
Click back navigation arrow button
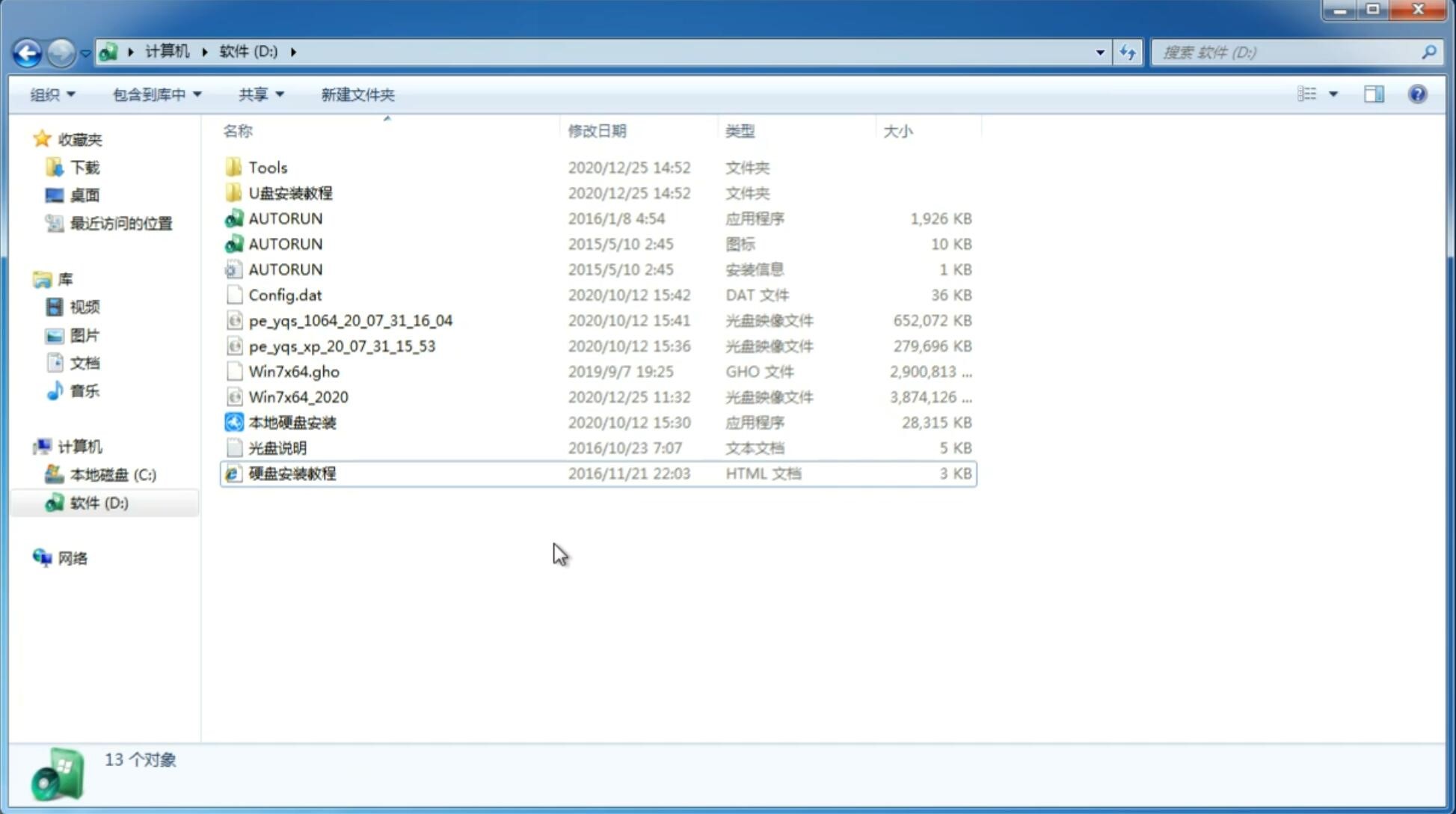coord(26,52)
